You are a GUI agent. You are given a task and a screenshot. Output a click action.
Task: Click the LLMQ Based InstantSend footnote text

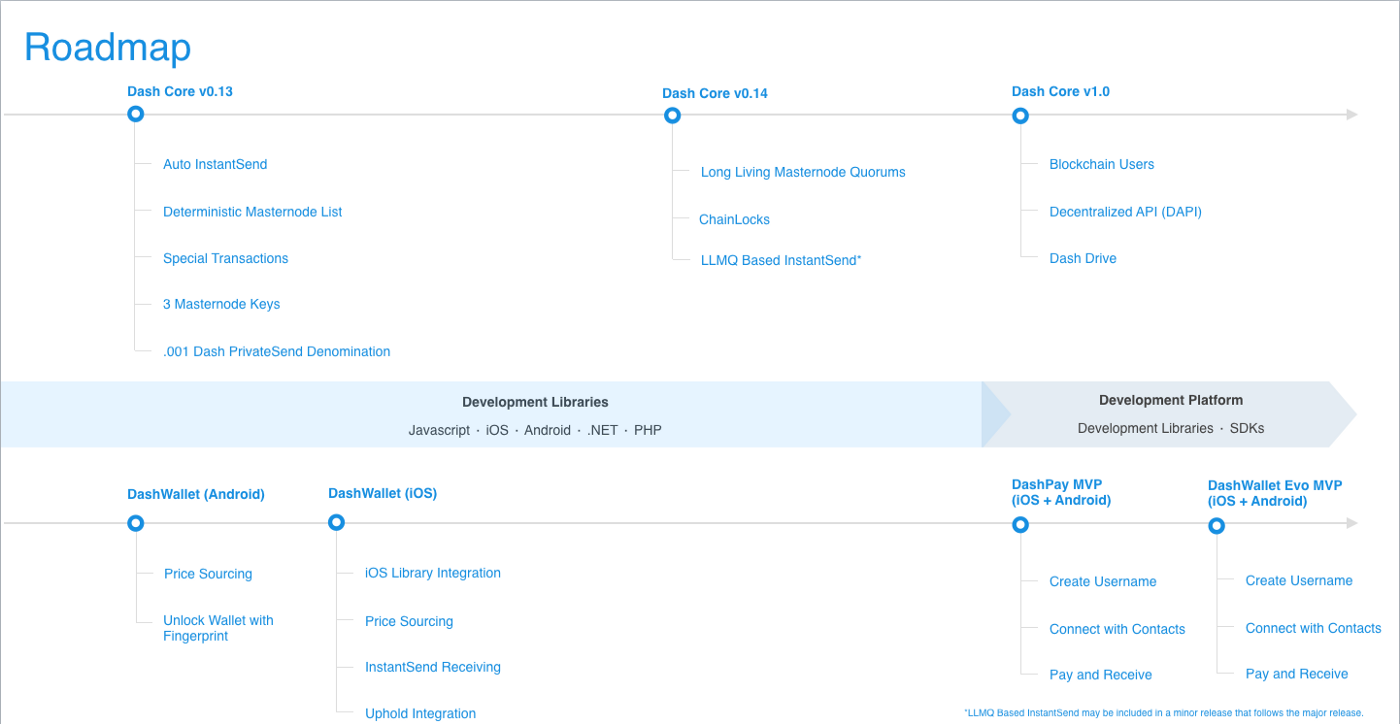[1164, 713]
